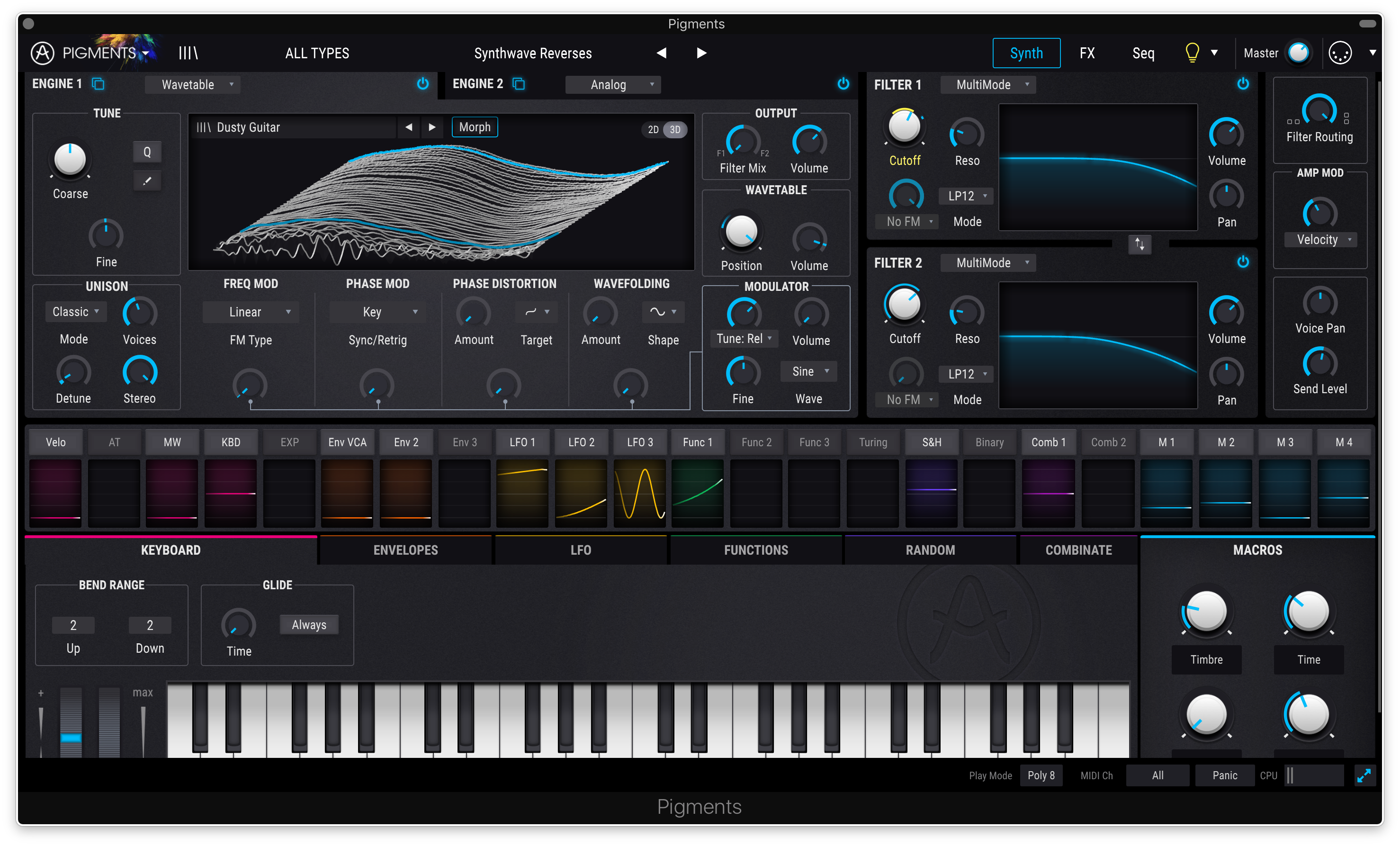Click the Bend Range Up value field
Image resolution: width=1400 pixels, height=846 pixels.
(73, 625)
